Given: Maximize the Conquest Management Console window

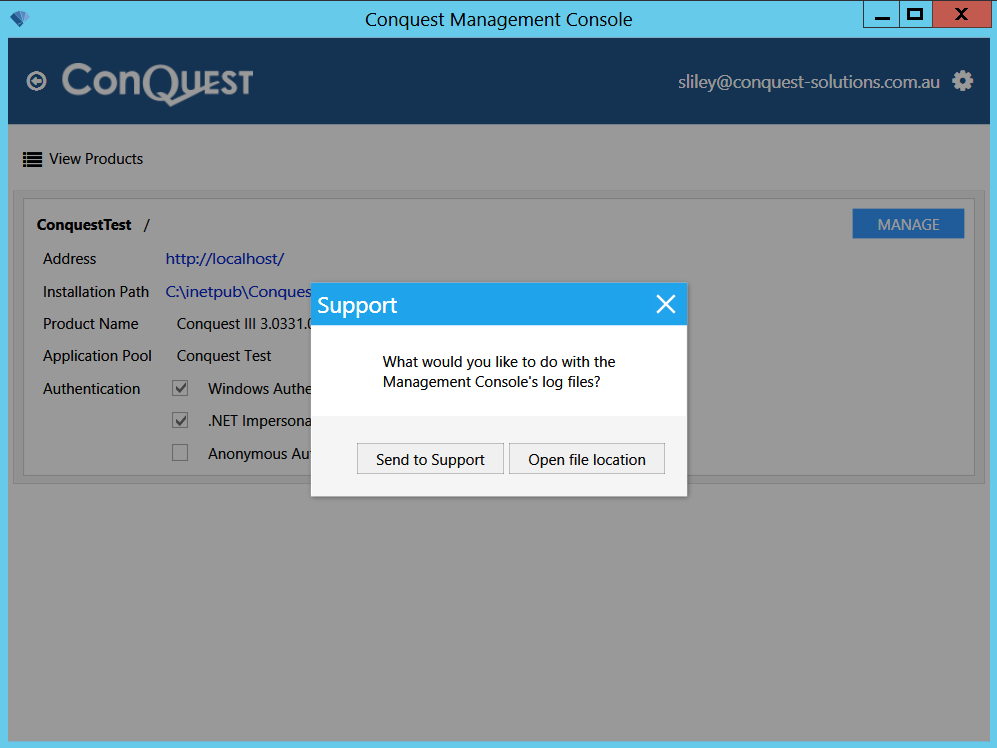Looking at the screenshot, I should 916,15.
